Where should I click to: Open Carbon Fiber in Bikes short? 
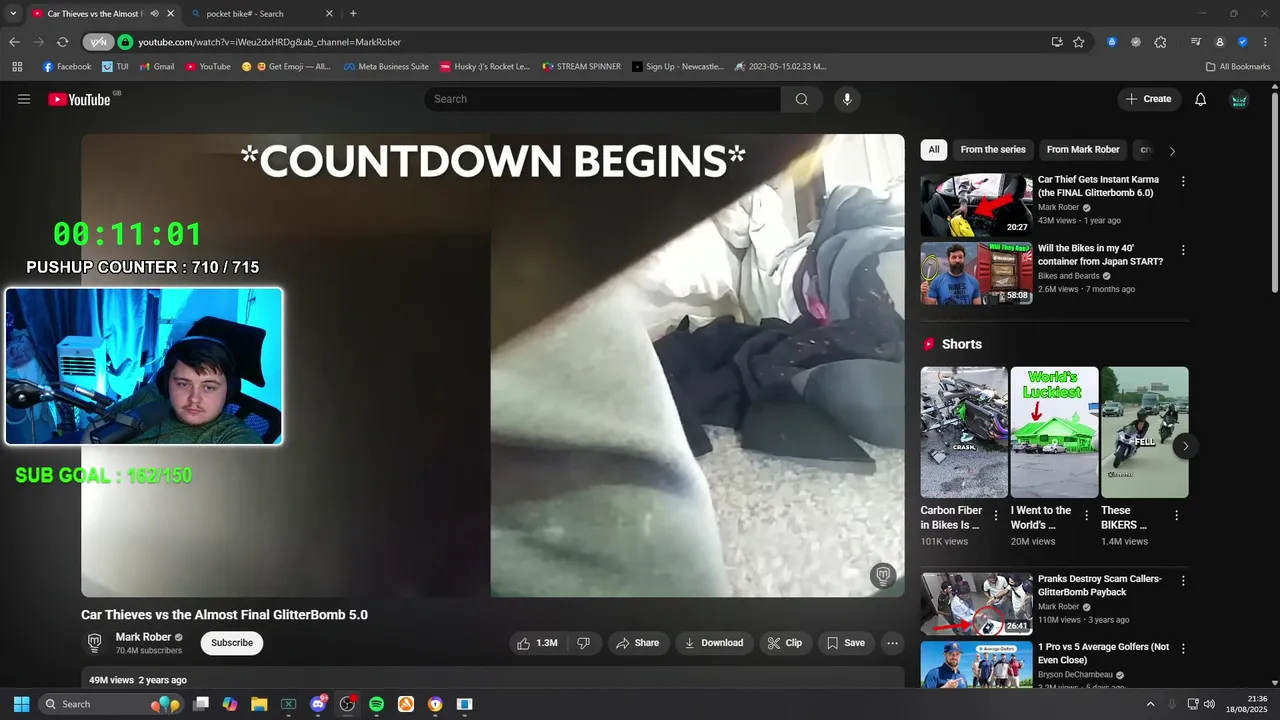click(964, 432)
